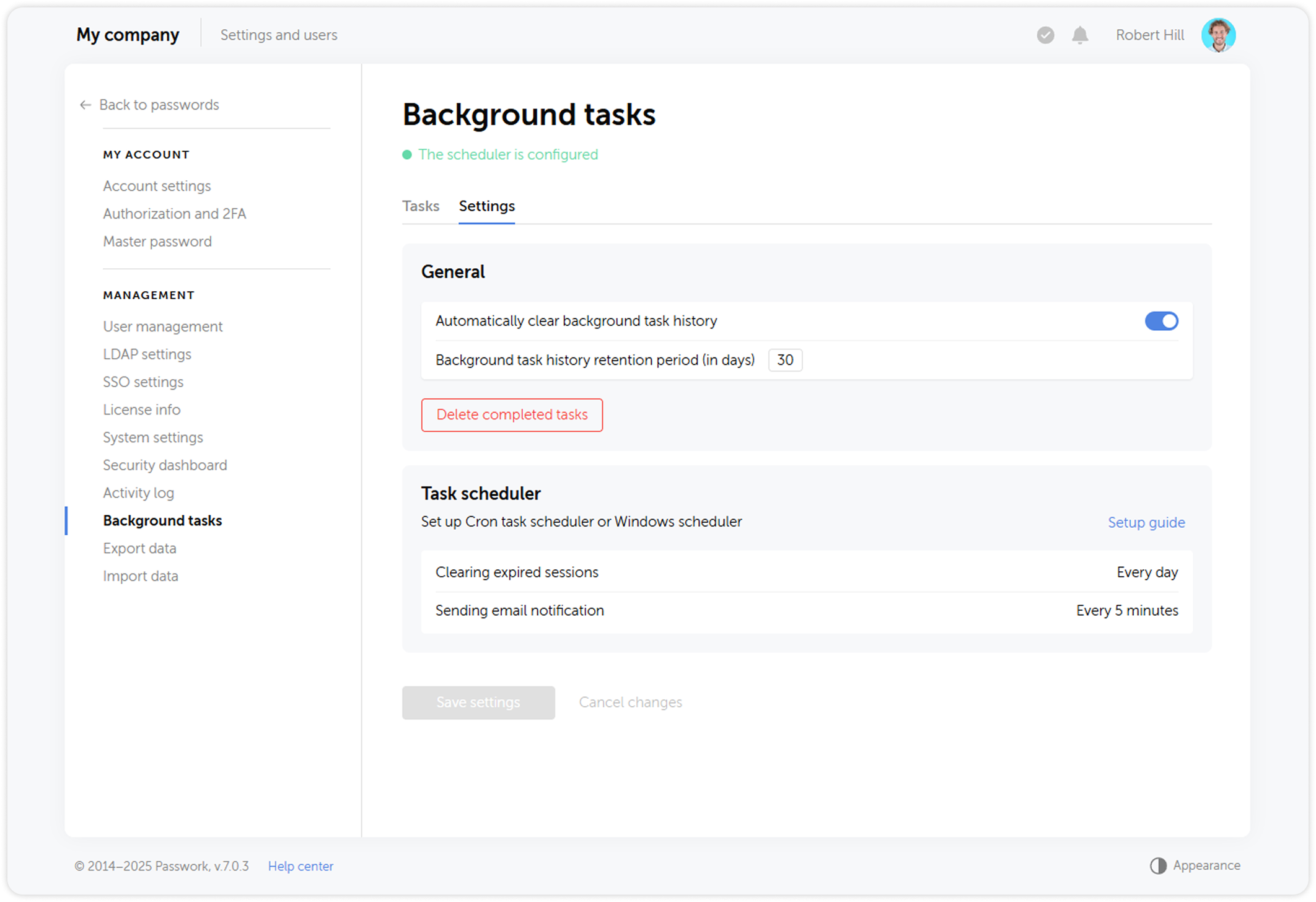Click 'The scheduler is configured' status text
Screen dimensions: 1316x902
(x=508, y=154)
